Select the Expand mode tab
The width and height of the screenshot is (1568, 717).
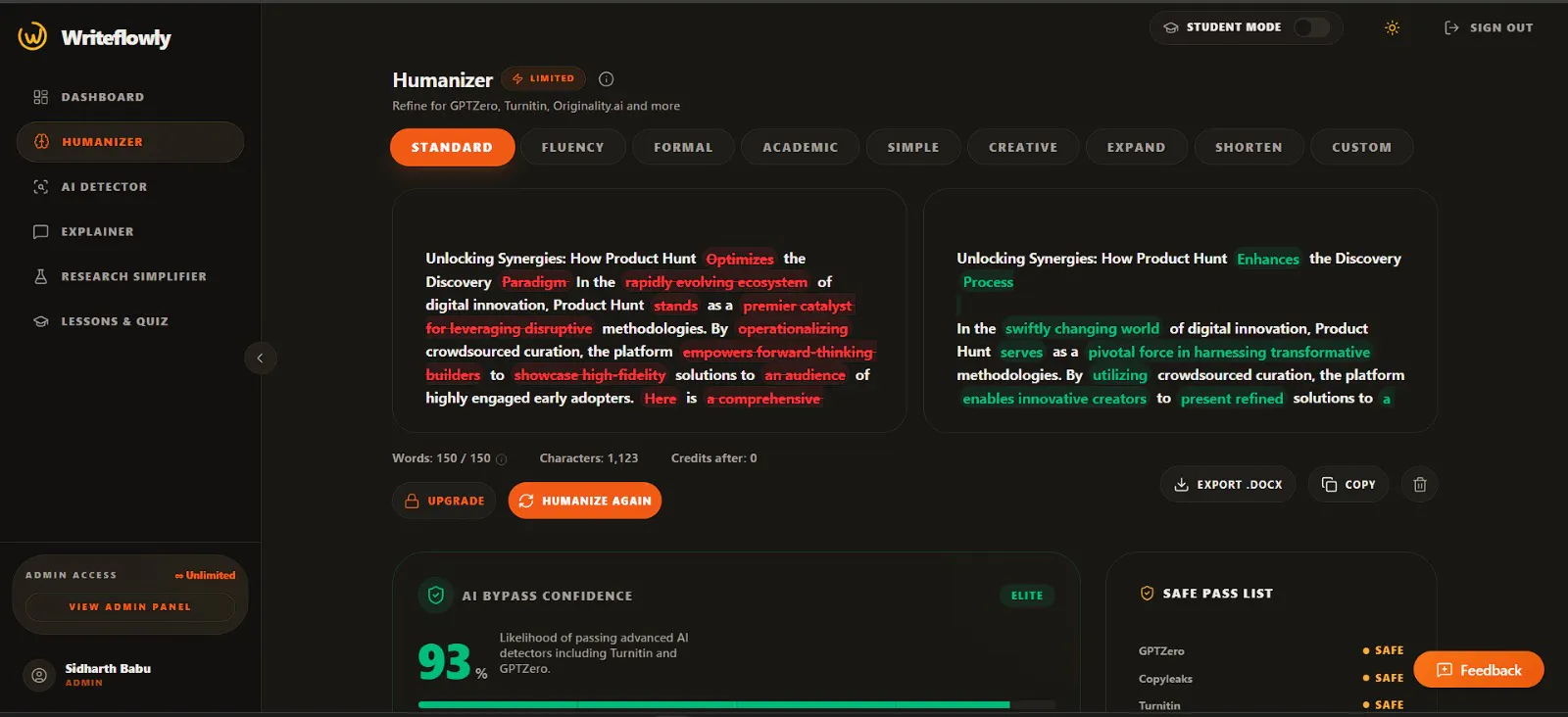tap(1137, 147)
